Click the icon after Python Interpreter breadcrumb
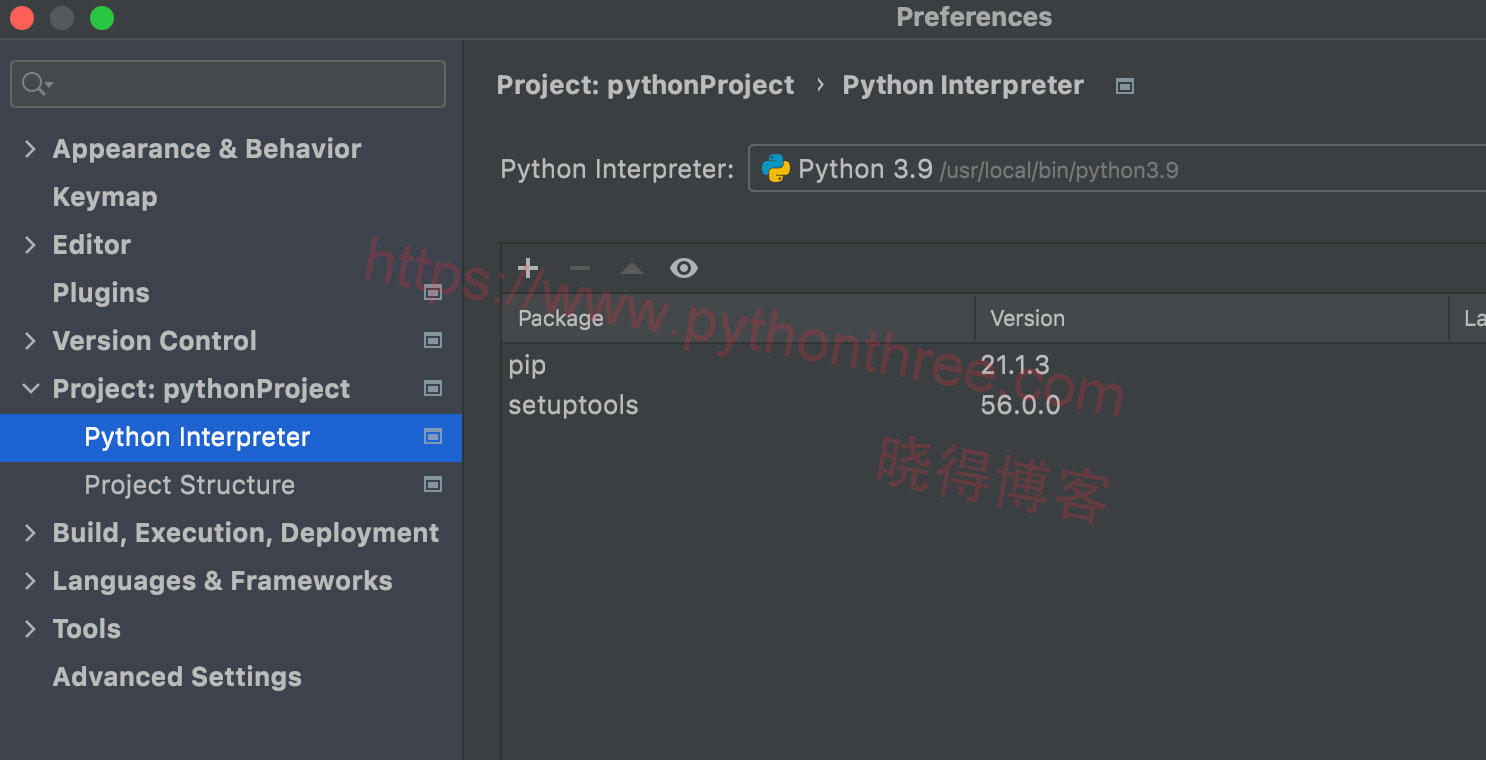This screenshot has width=1486, height=760. coord(1125,86)
